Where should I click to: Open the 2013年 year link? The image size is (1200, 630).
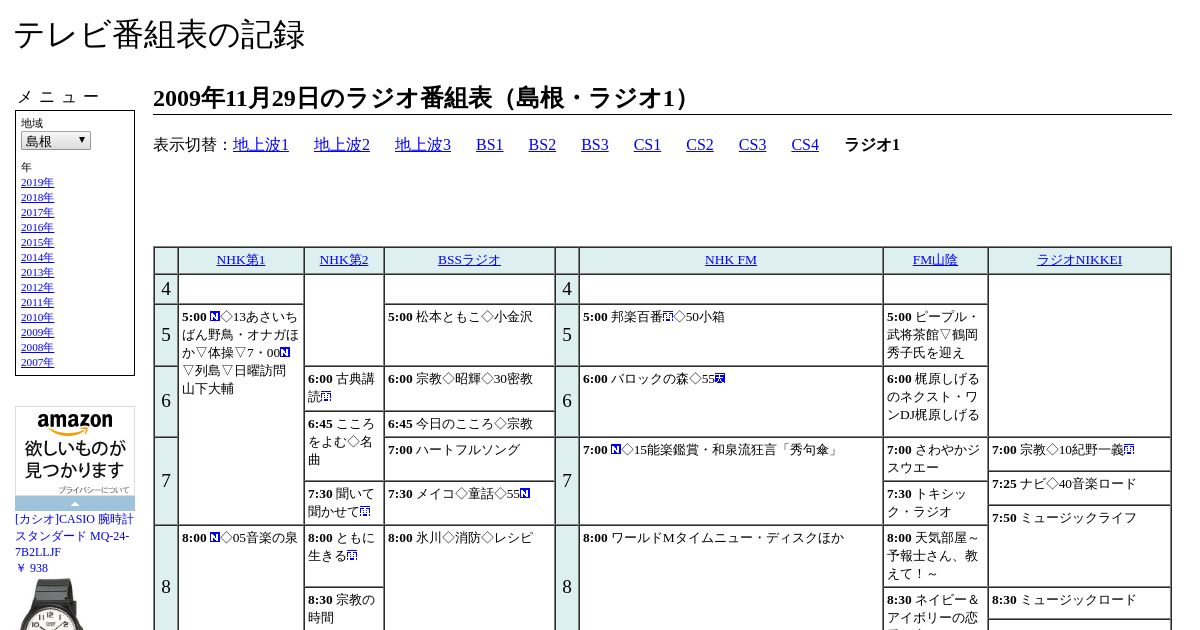pos(37,272)
